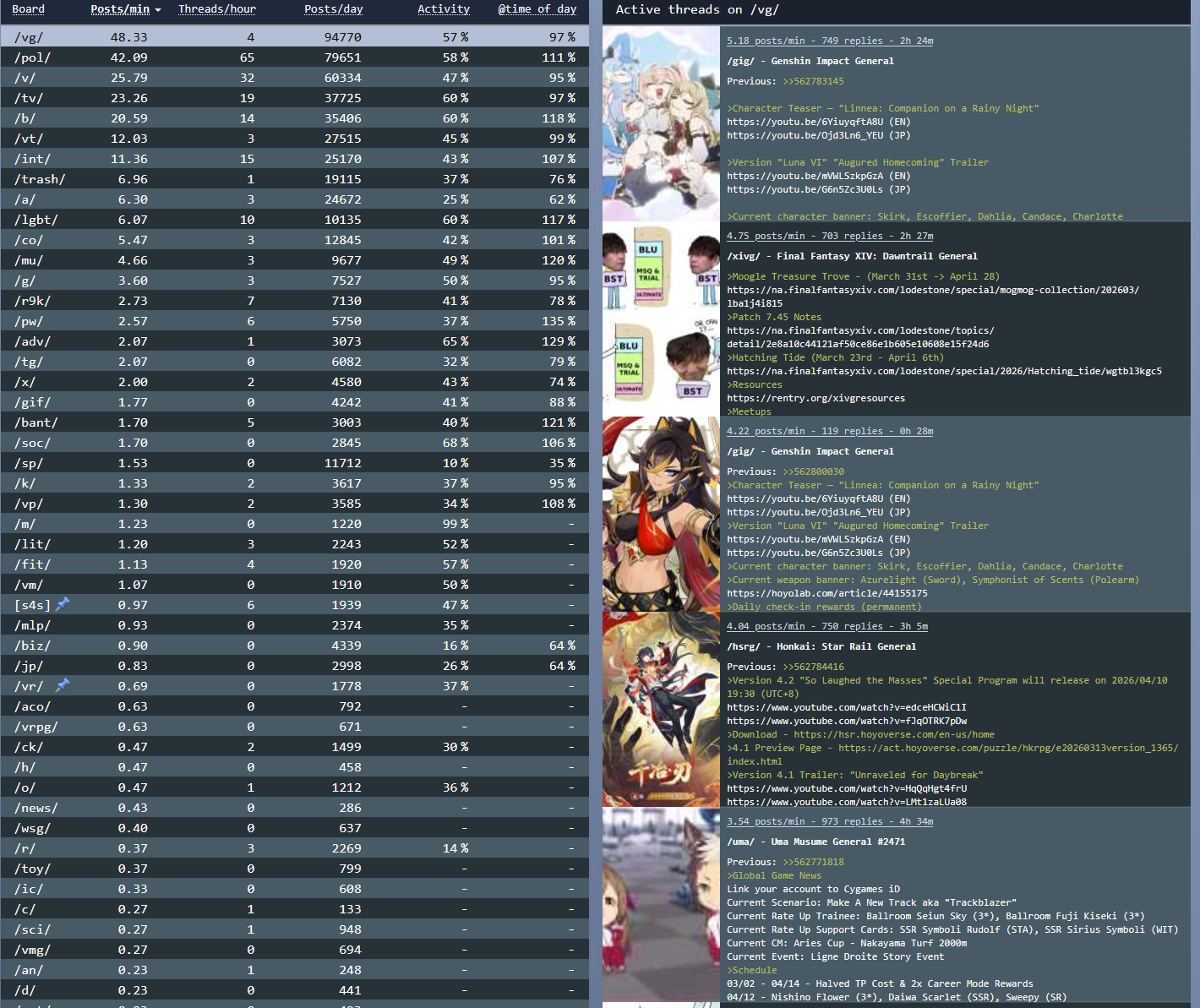The width and height of the screenshot is (1200, 1008).
Task: Sort boards by the Posts/min header
Action: 120,9
